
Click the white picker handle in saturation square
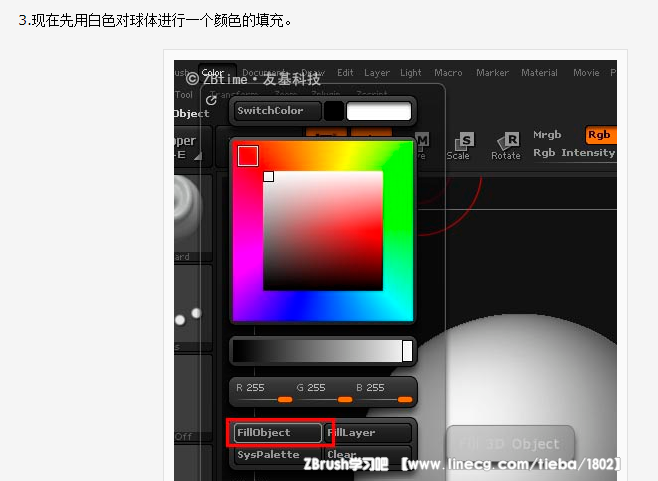[269, 176]
